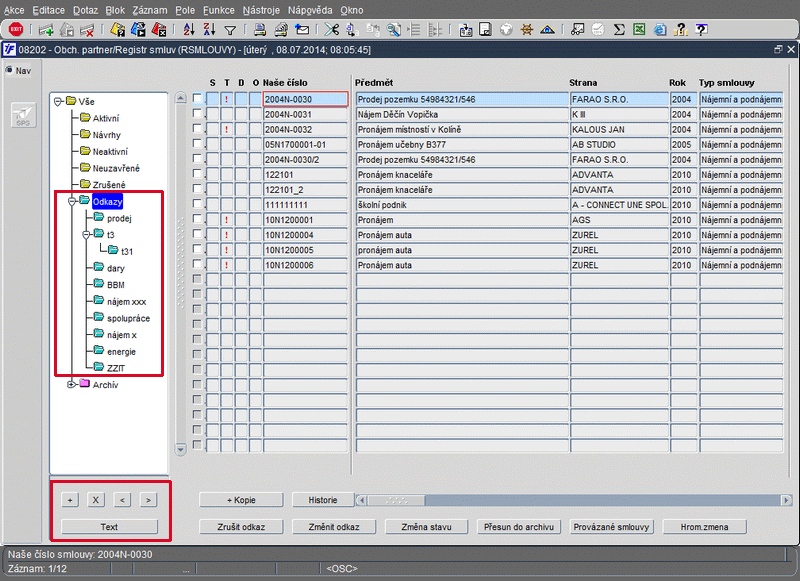The width and height of the screenshot is (800, 581).
Task: Open the Nástroje menu
Action: tap(261, 10)
